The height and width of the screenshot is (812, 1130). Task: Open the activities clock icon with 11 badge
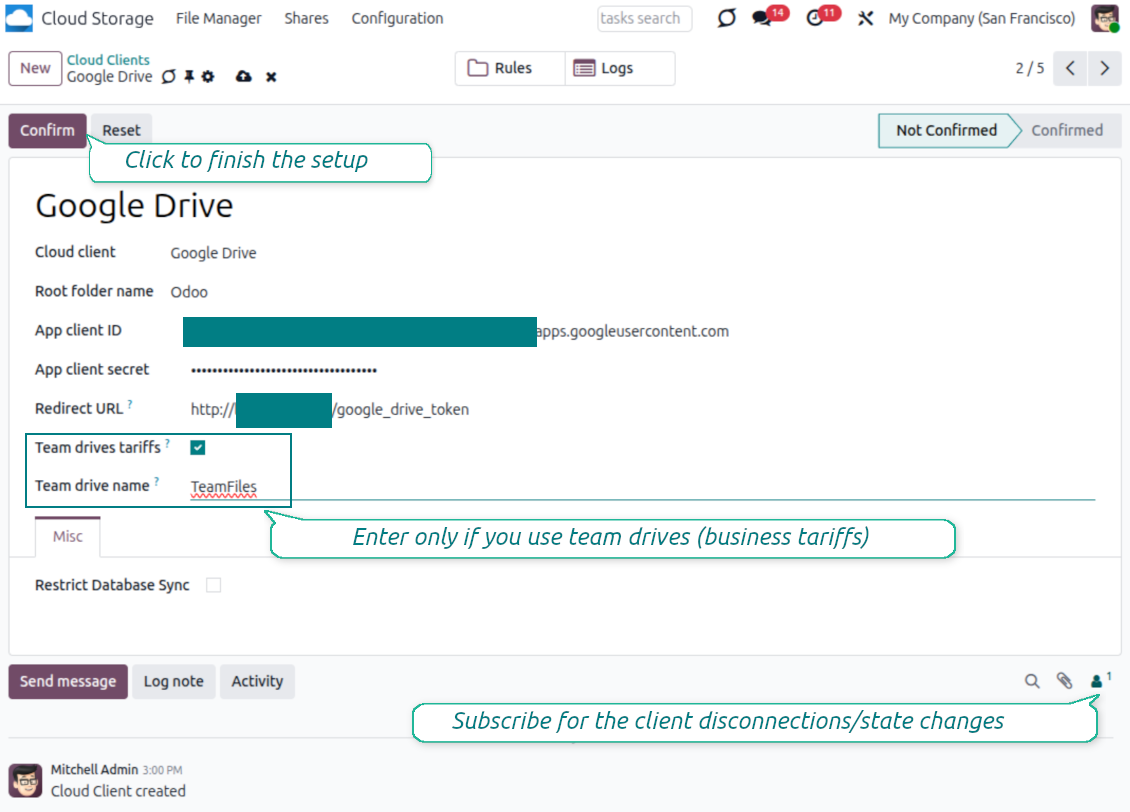(816, 18)
